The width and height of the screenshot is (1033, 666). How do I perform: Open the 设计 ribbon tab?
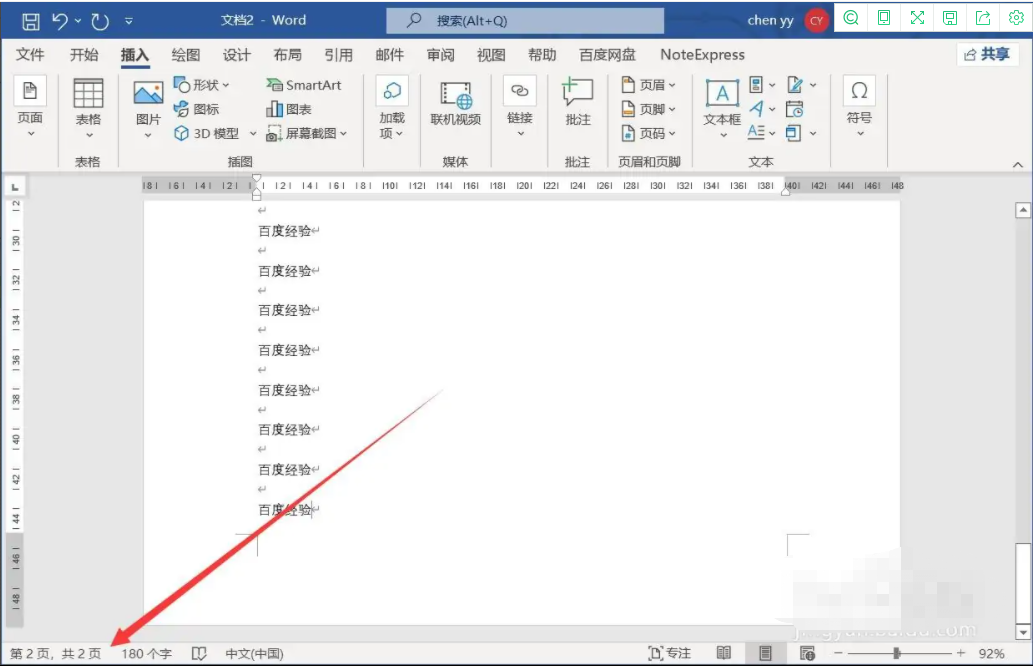pos(236,55)
